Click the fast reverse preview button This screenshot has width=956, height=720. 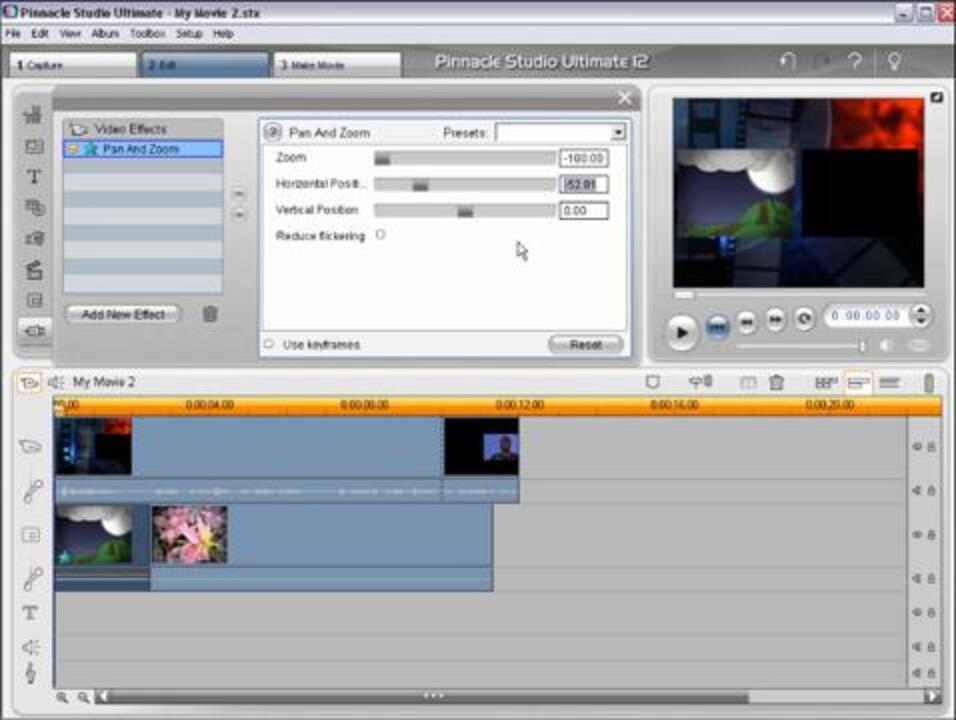tap(747, 321)
